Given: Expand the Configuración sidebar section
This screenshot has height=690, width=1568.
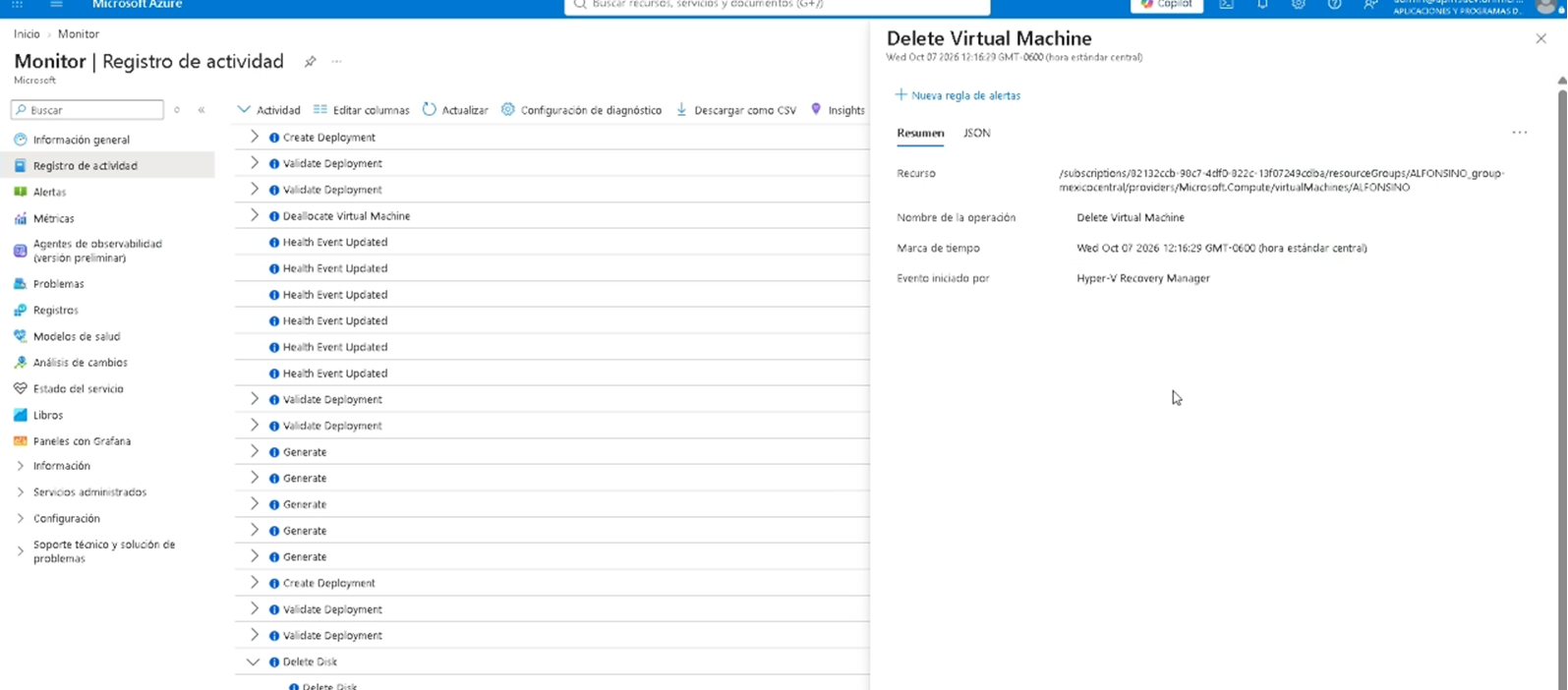Looking at the screenshot, I should coord(20,519).
